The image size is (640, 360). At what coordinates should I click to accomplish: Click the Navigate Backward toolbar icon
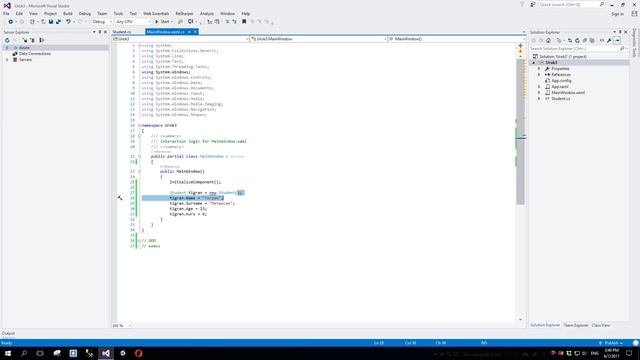click(10, 22)
